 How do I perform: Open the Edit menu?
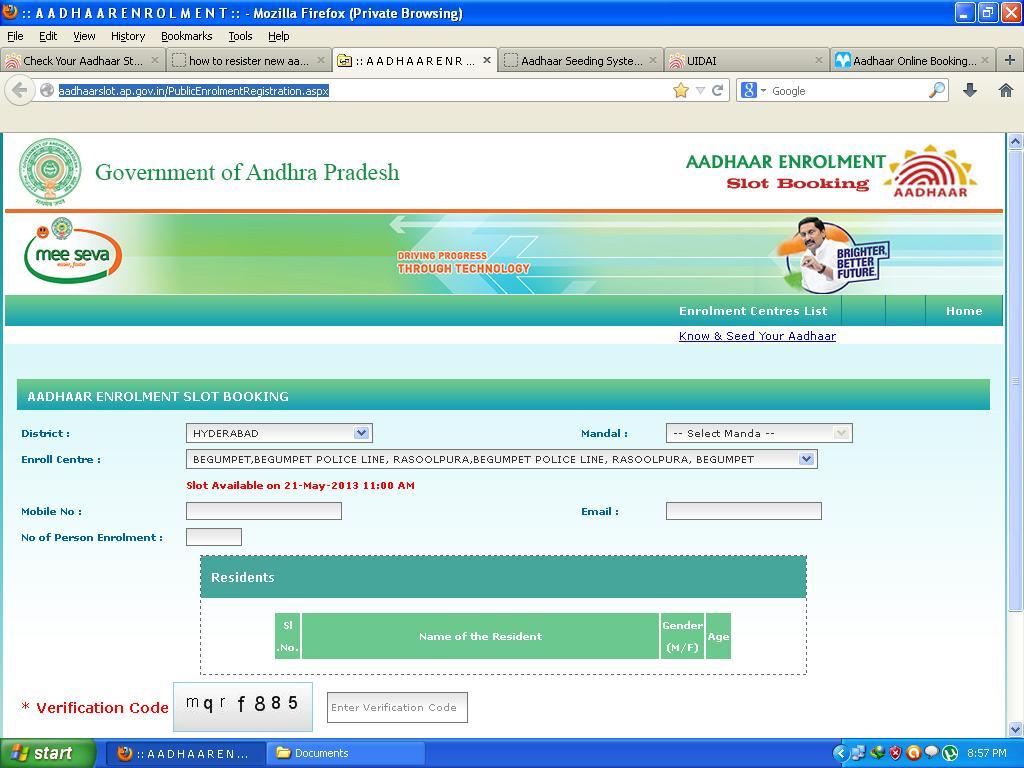(48, 36)
